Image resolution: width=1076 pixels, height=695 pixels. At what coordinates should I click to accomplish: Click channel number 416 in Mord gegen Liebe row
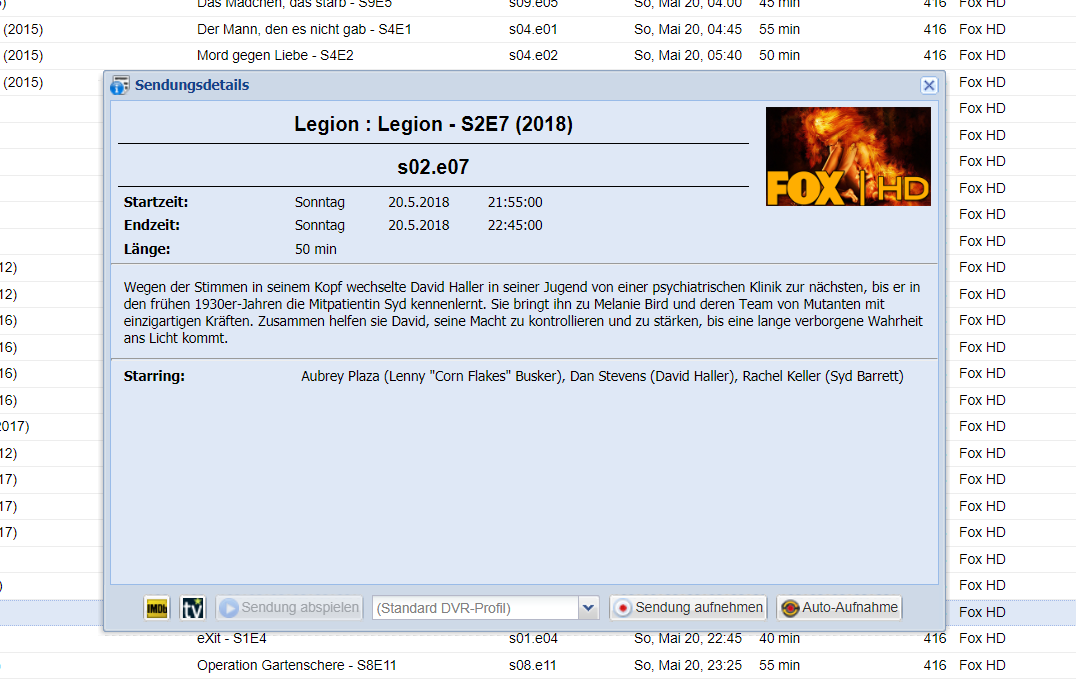935,56
